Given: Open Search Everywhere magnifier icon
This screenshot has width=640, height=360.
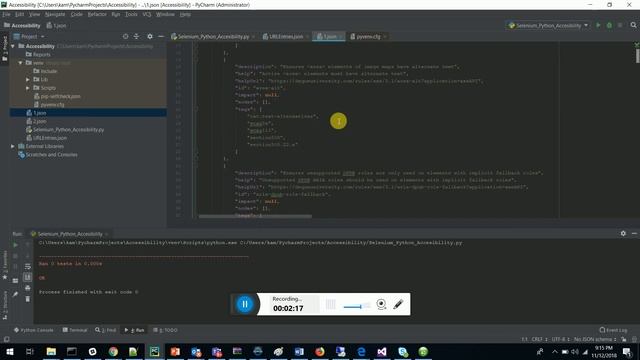Looking at the screenshot, I should point(633,25).
